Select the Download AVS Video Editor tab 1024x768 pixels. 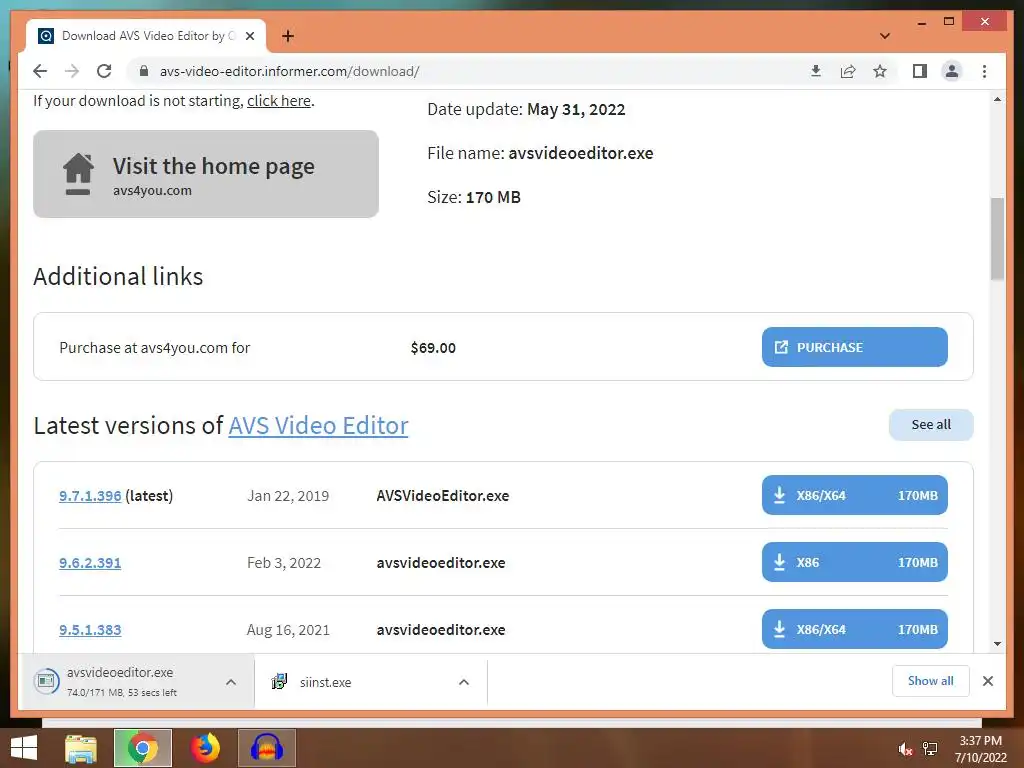[x=146, y=36]
